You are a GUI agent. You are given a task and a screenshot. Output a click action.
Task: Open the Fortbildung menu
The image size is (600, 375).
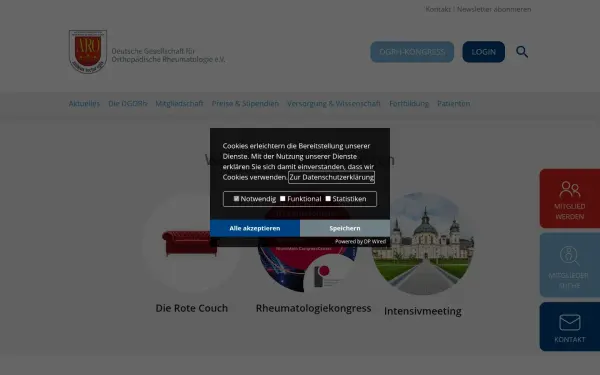point(409,103)
